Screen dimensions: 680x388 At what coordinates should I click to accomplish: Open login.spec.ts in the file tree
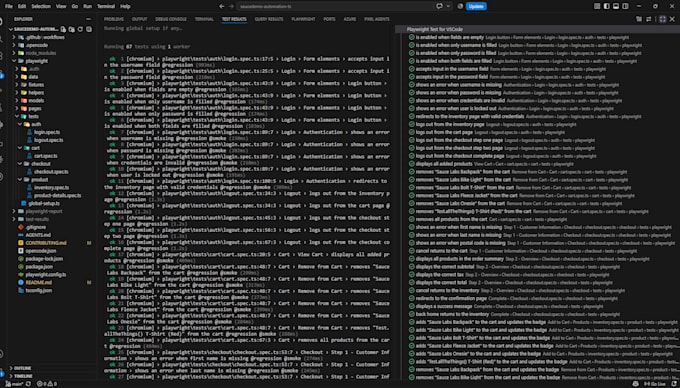point(47,132)
